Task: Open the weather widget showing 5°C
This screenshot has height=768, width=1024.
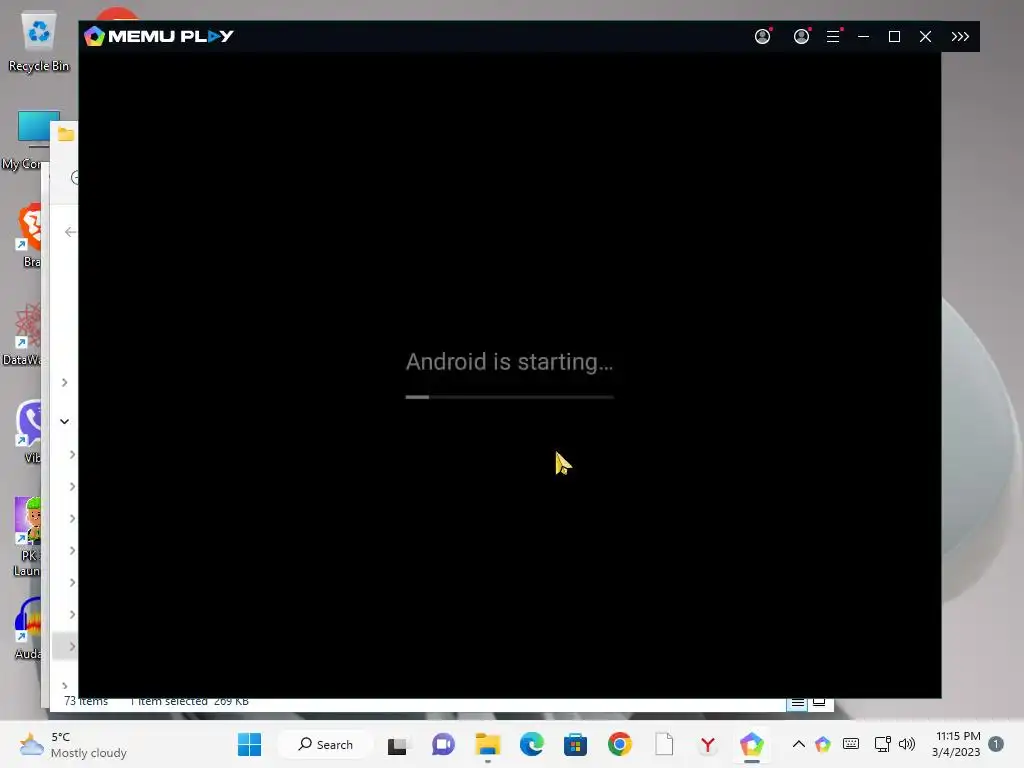Action: 72,744
